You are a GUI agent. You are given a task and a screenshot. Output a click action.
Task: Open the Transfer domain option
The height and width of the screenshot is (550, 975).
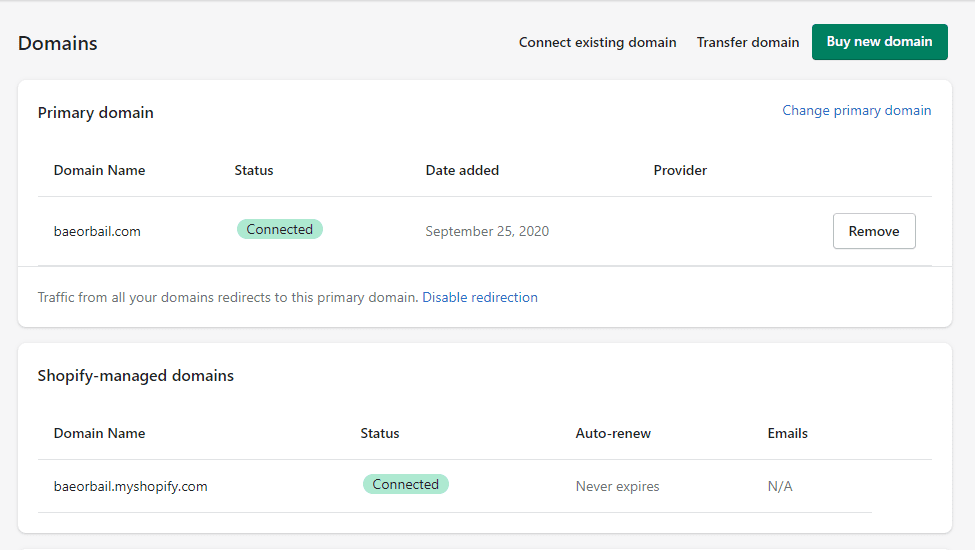point(747,42)
